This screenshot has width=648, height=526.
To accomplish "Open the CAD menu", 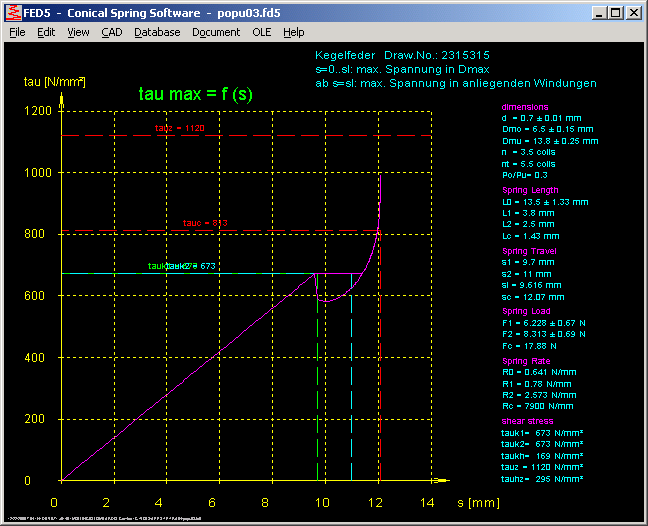I will click(111, 32).
